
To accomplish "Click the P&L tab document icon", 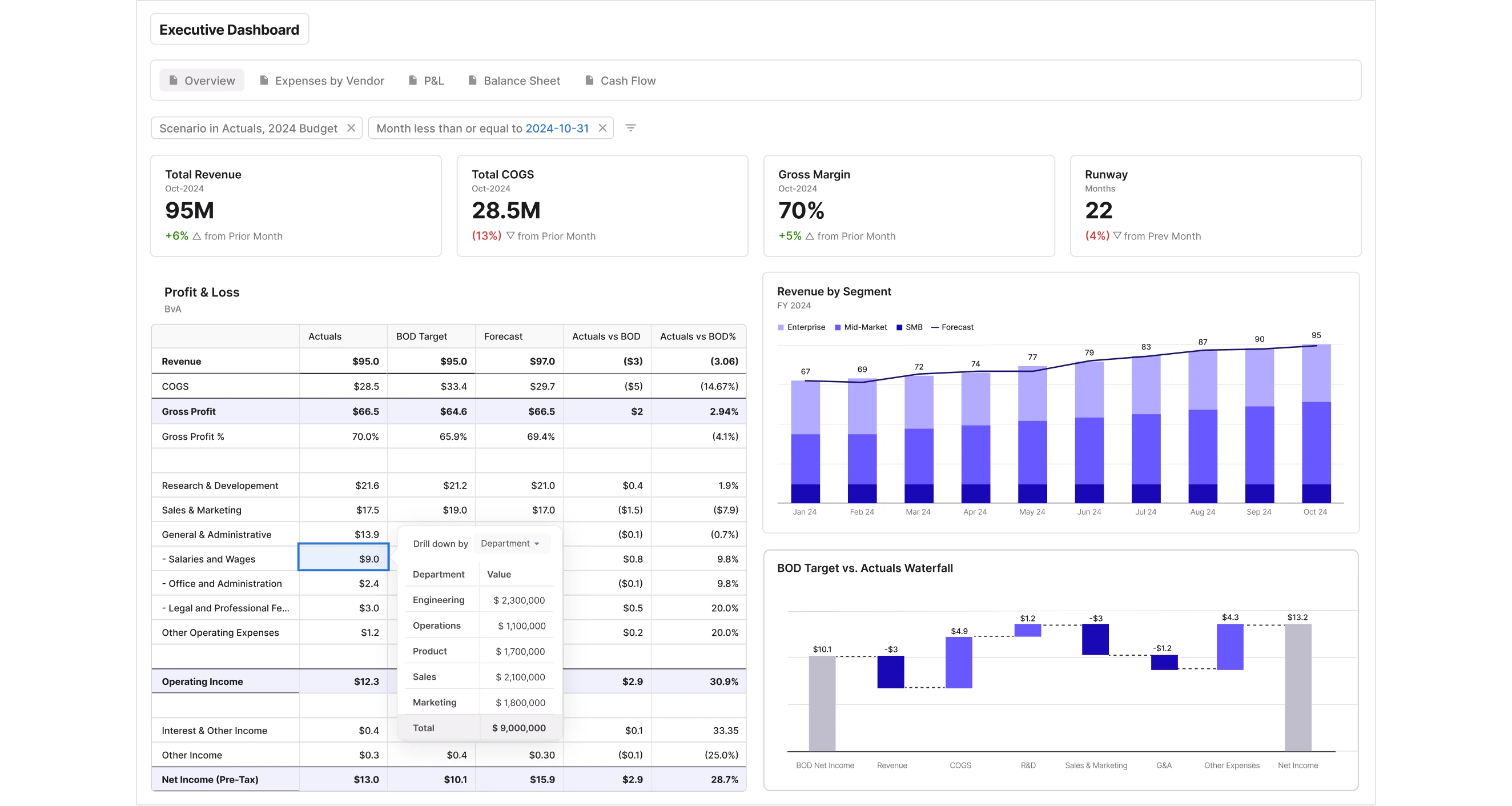I will [x=413, y=81].
